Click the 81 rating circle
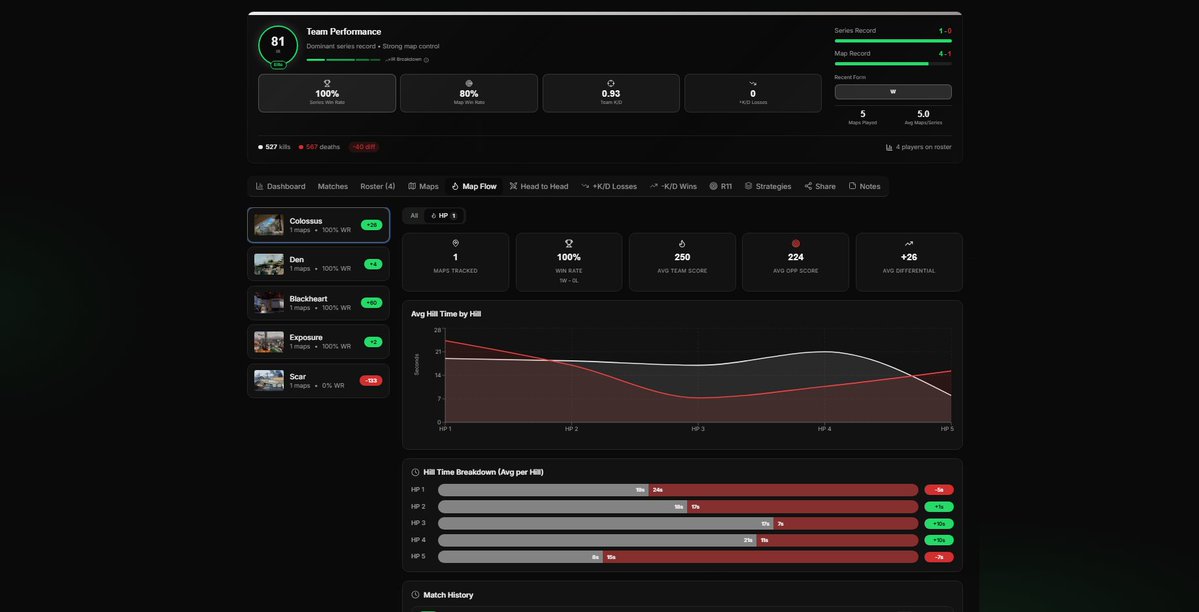1199x612 pixels. 278,45
